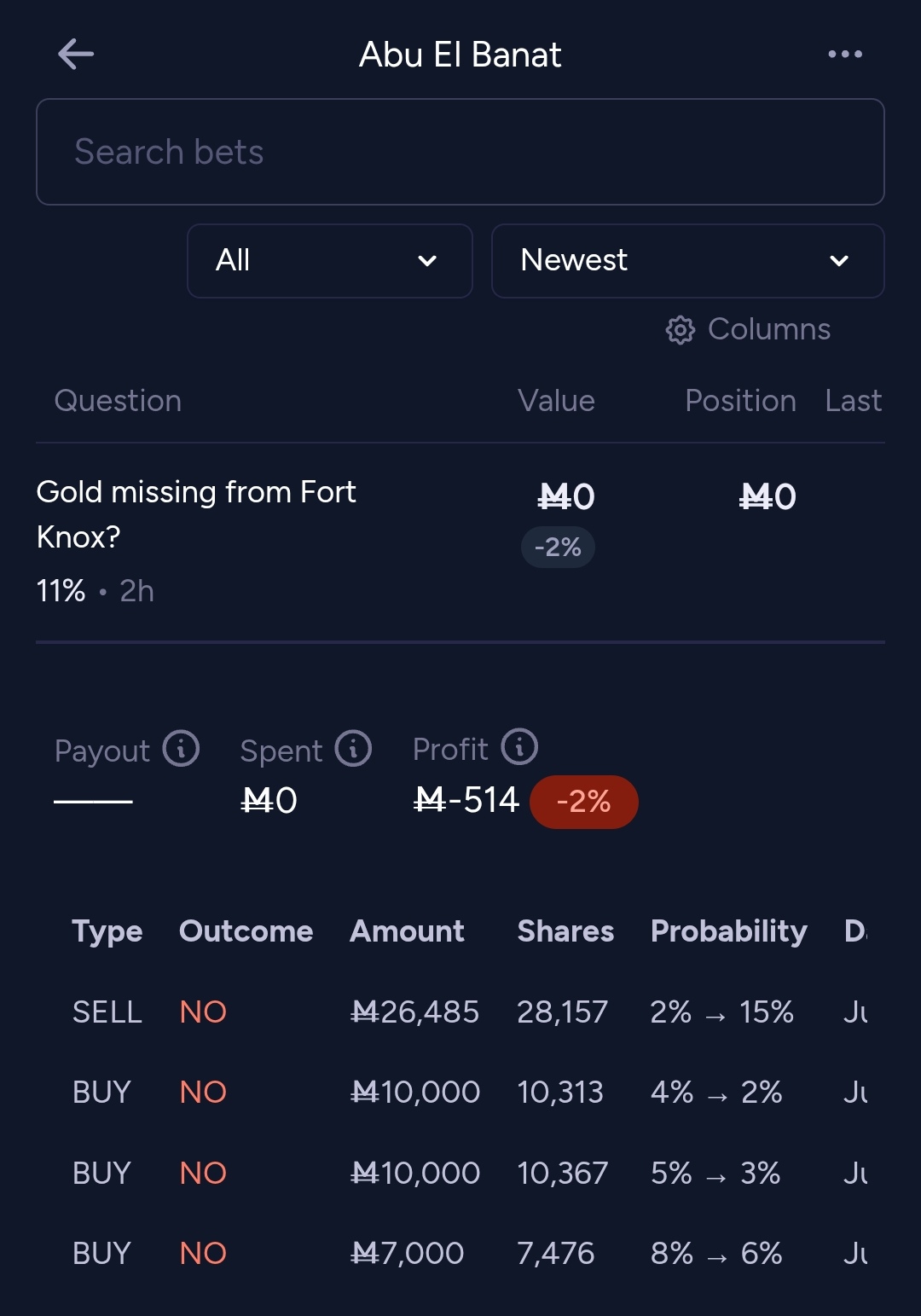Sort by the Value column header

(556, 401)
